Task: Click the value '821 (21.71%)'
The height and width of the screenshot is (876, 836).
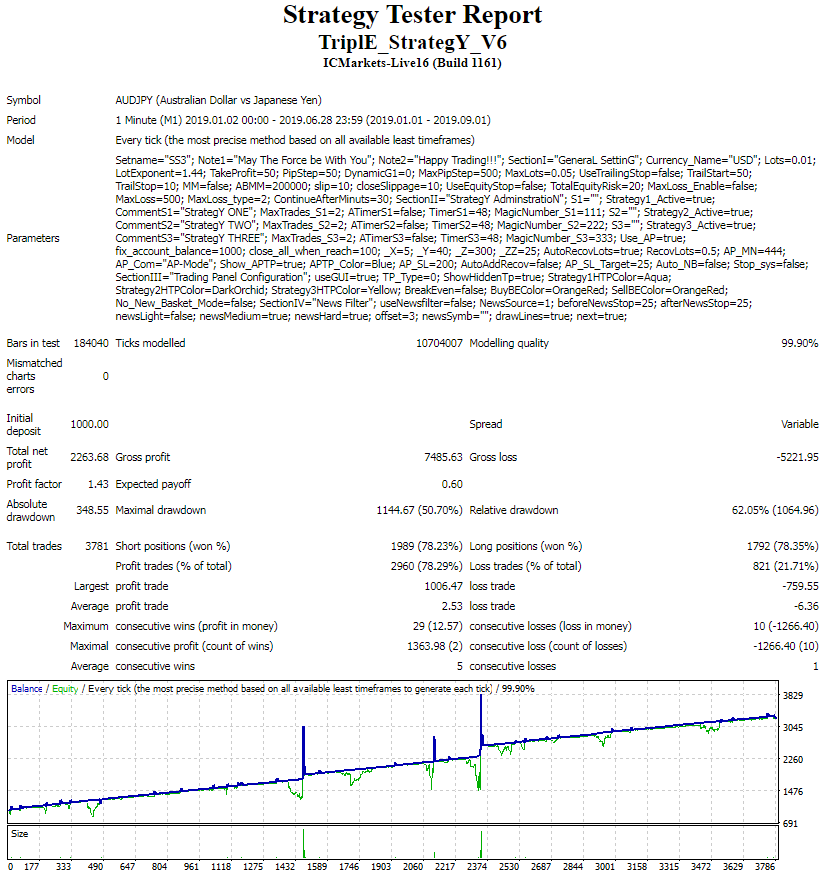Action: (785, 566)
